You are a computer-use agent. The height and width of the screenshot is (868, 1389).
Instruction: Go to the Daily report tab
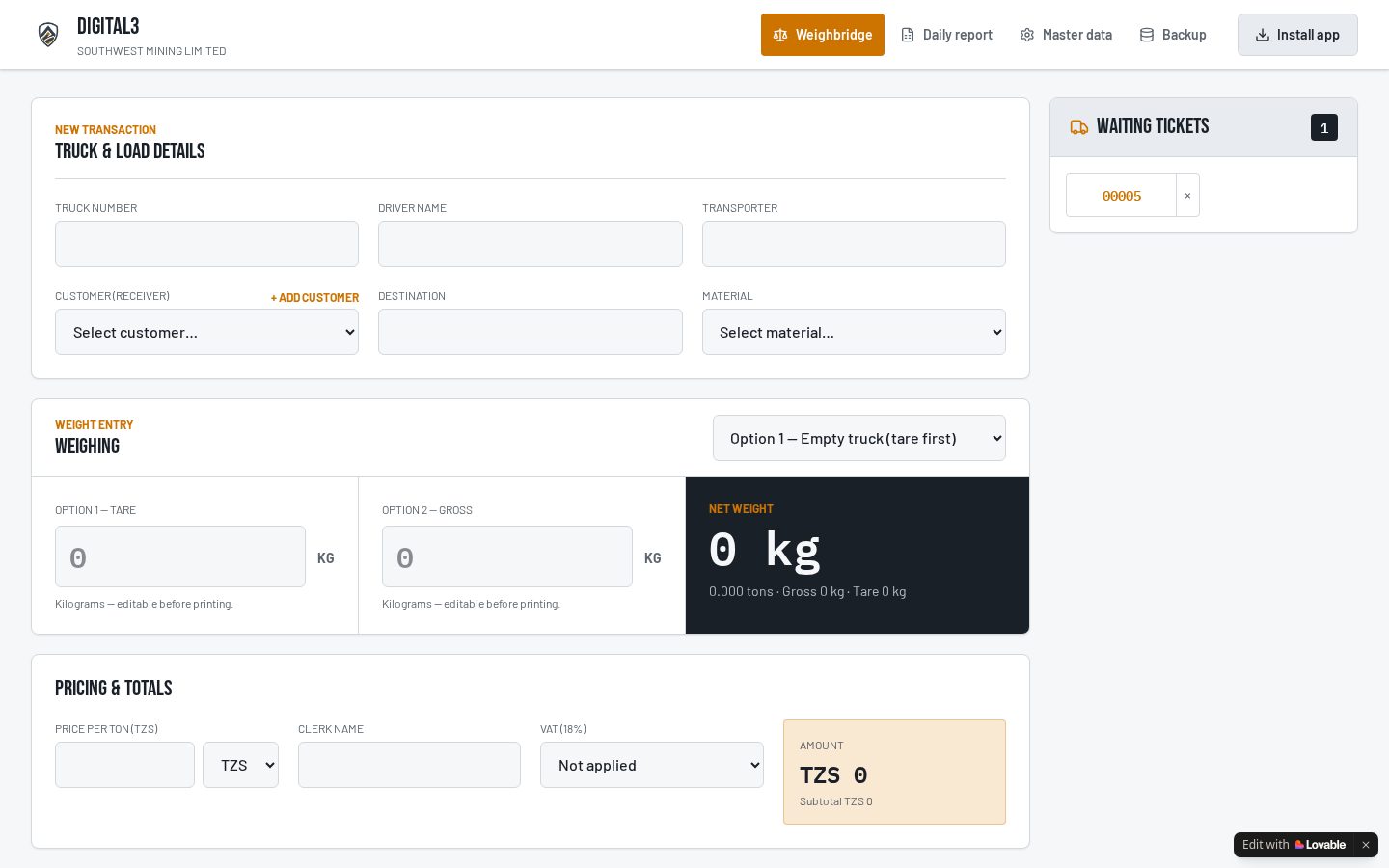pos(946,35)
